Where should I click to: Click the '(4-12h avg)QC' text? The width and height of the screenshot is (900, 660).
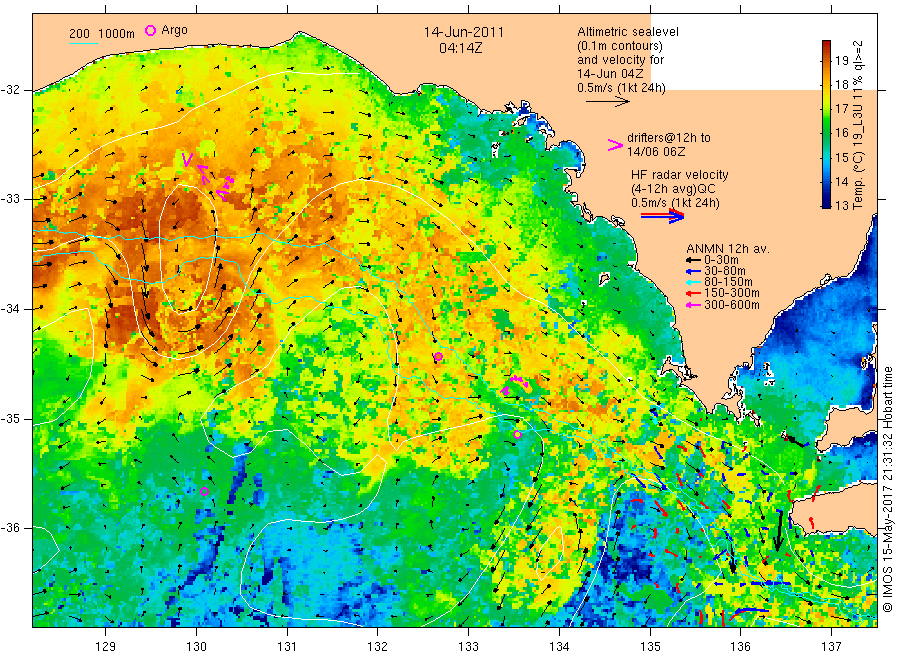(673, 189)
